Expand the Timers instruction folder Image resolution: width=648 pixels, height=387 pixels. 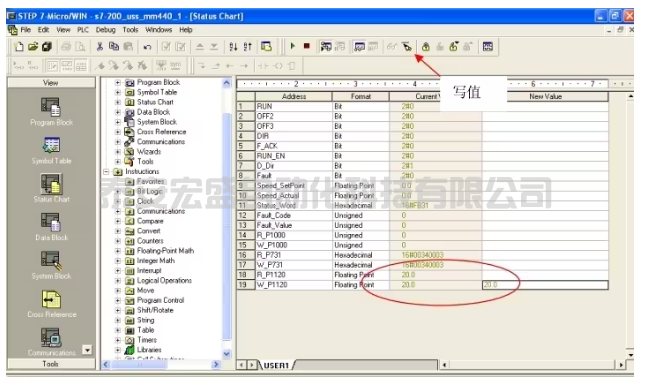118,340
